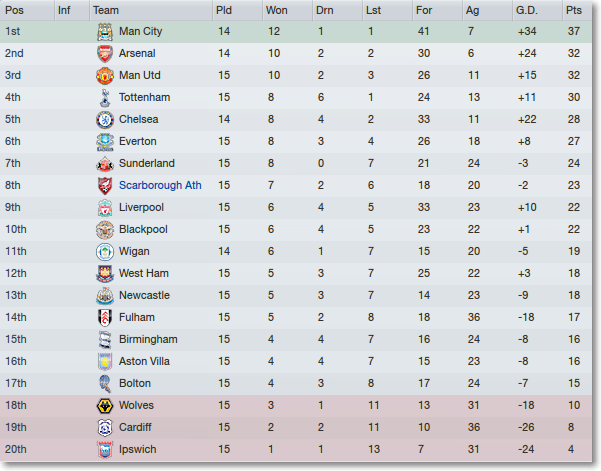Click the Tottenham cockerel badge
Image resolution: width=601 pixels, height=471 pixels.
pos(105,98)
